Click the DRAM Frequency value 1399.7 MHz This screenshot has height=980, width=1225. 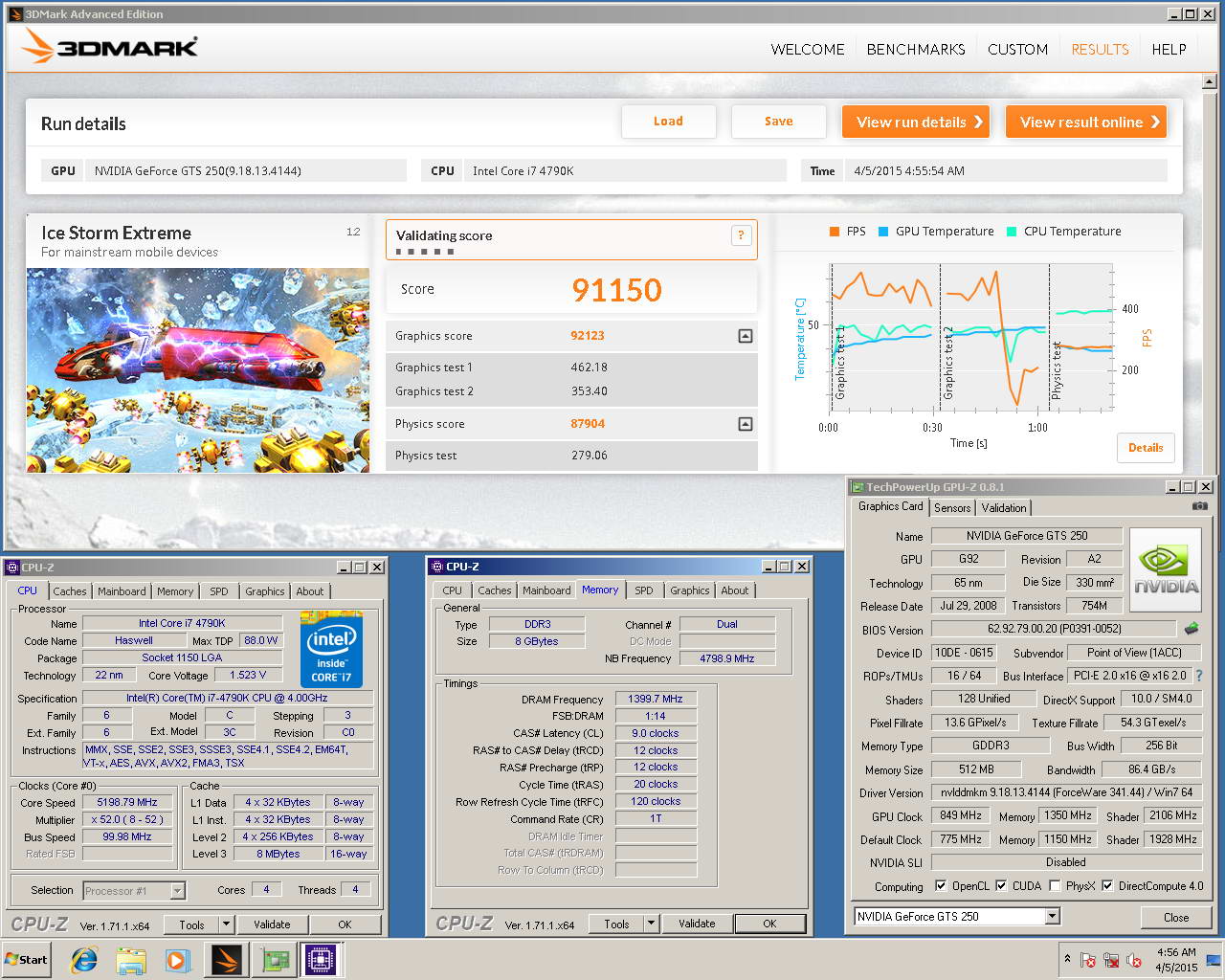[x=656, y=700]
